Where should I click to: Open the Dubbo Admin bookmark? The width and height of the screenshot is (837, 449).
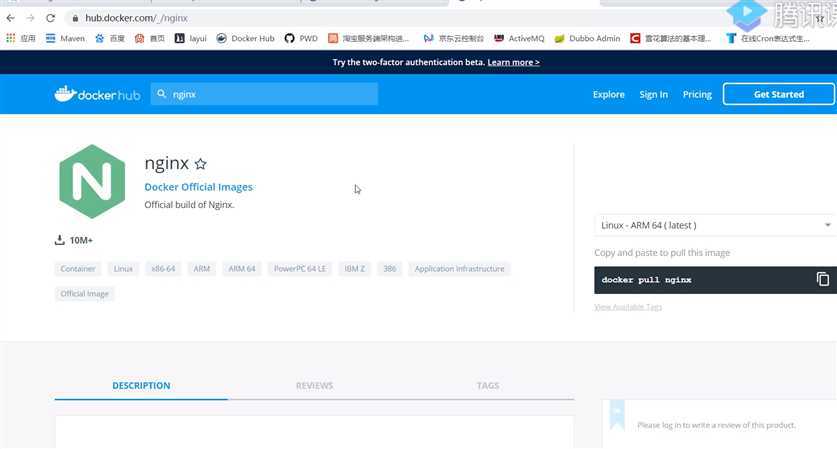click(587, 38)
